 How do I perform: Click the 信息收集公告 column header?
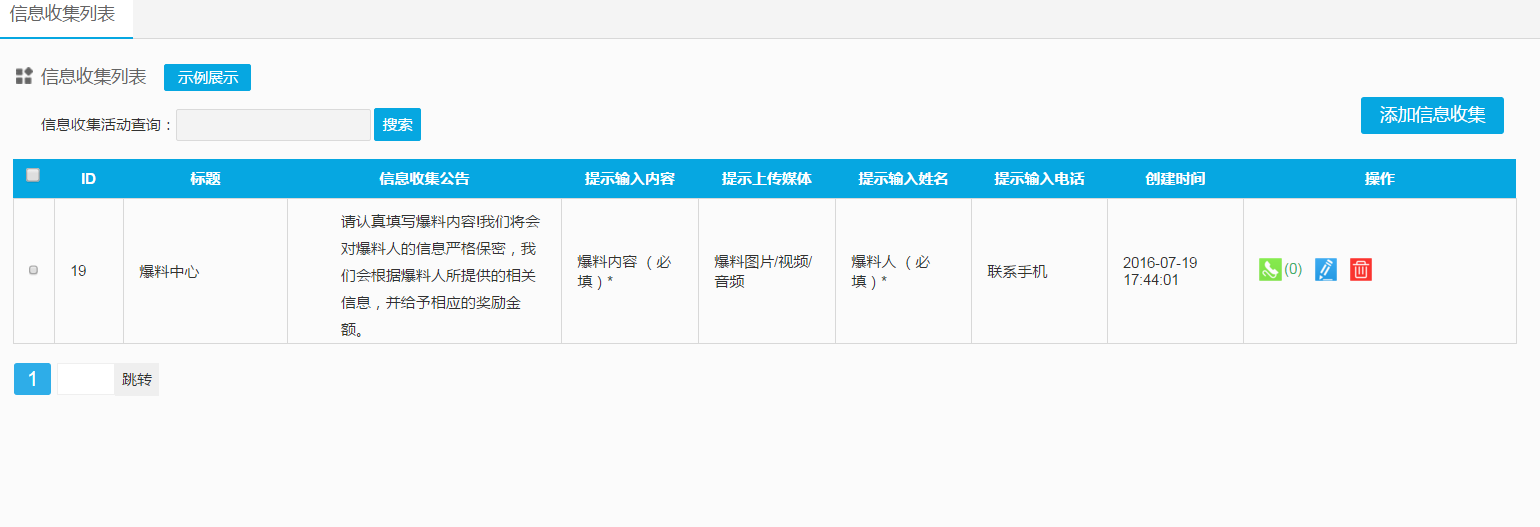tap(424, 179)
